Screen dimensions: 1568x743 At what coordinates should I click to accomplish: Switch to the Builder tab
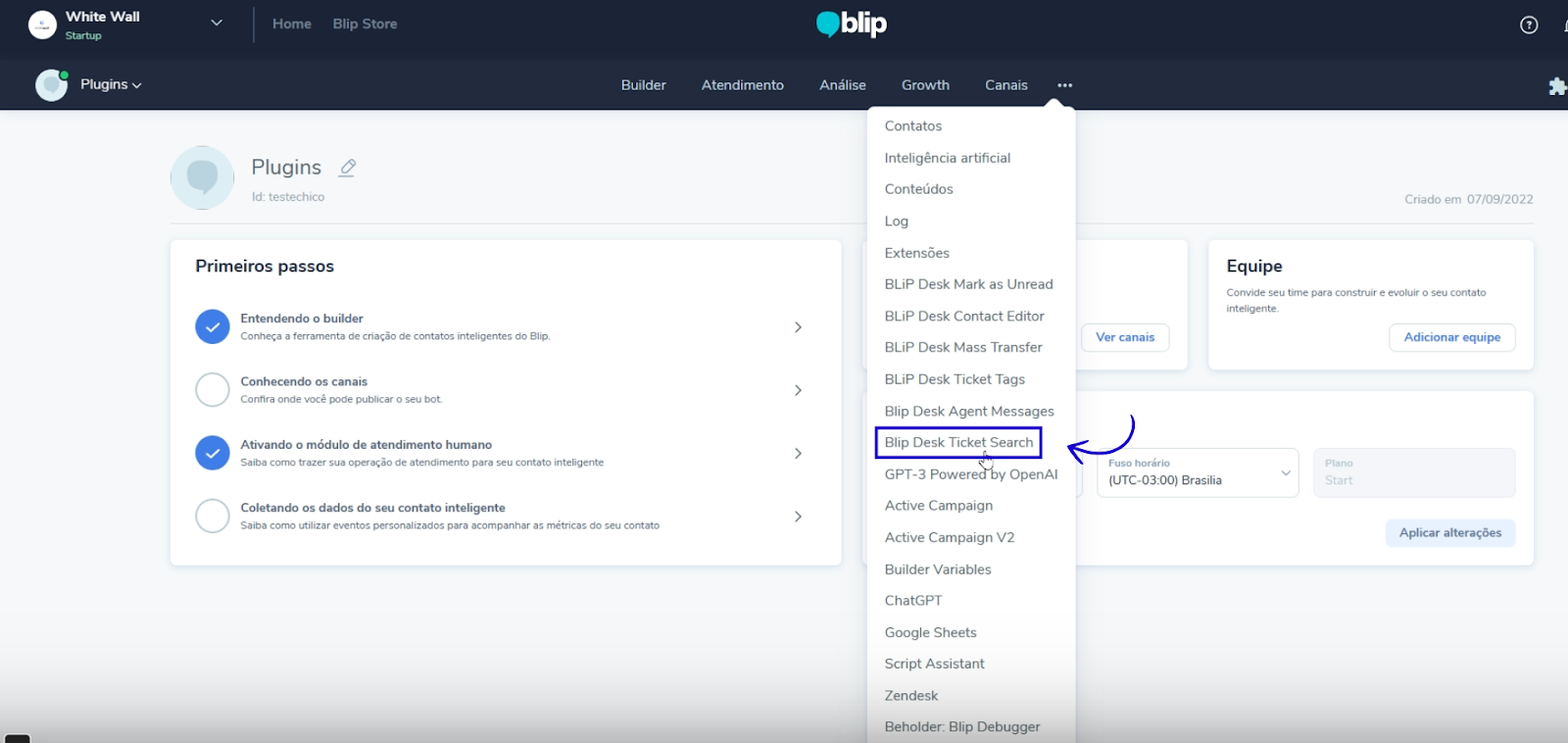pyautogui.click(x=644, y=85)
